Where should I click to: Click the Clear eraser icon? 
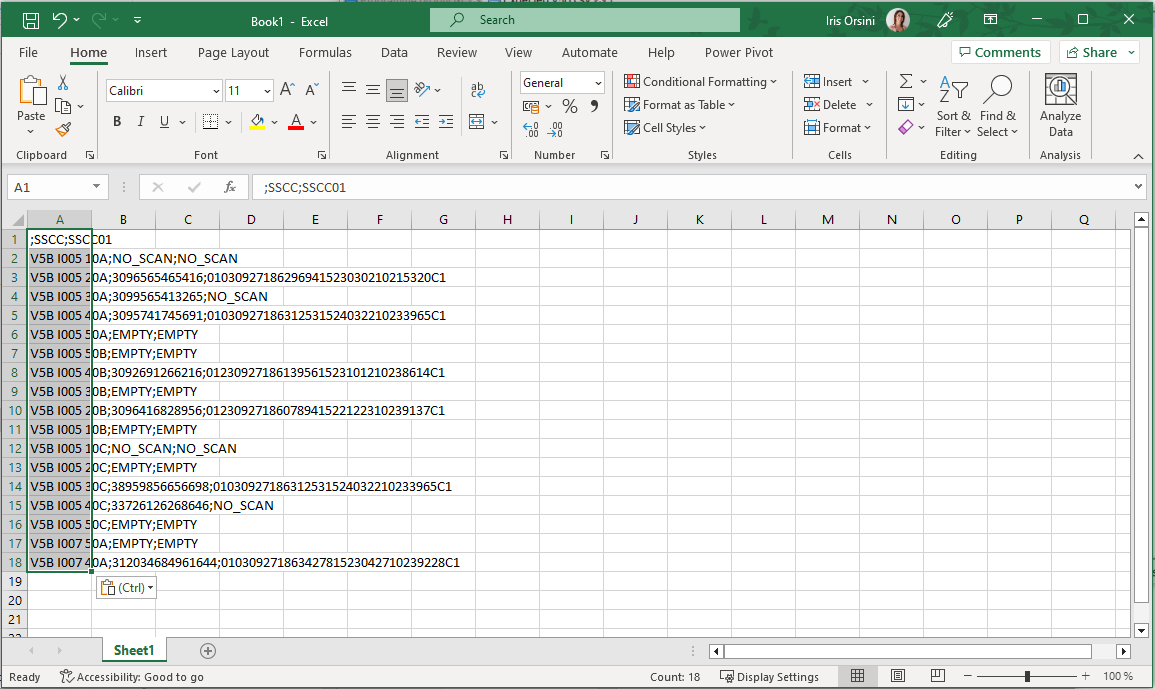(906, 127)
